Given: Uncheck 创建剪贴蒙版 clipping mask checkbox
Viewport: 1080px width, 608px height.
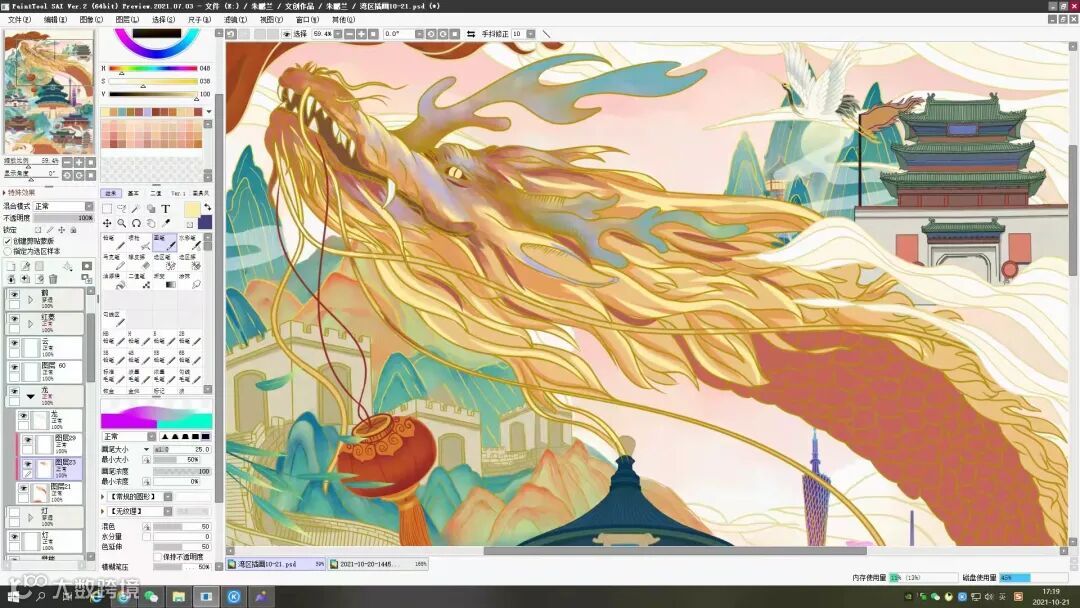Looking at the screenshot, I should [x=8, y=241].
